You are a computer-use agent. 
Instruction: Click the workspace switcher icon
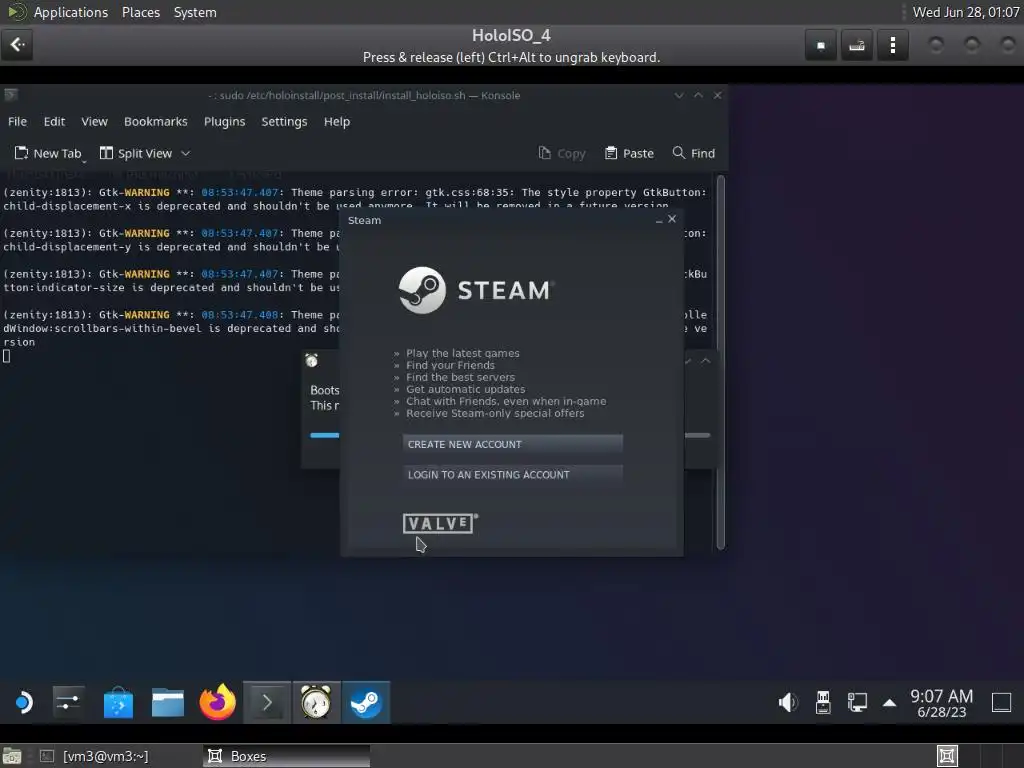pos(947,756)
